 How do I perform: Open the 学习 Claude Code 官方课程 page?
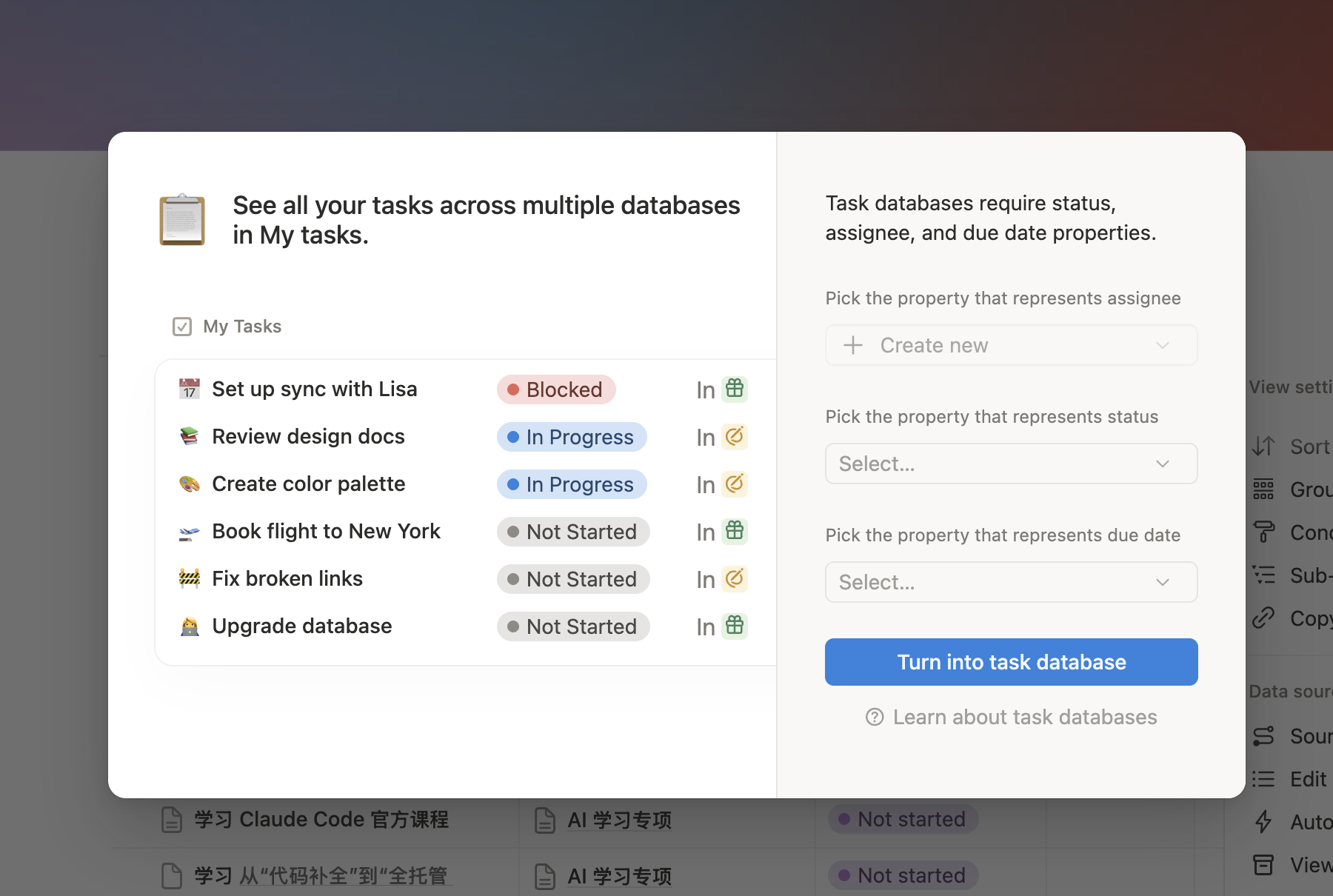coord(321,820)
